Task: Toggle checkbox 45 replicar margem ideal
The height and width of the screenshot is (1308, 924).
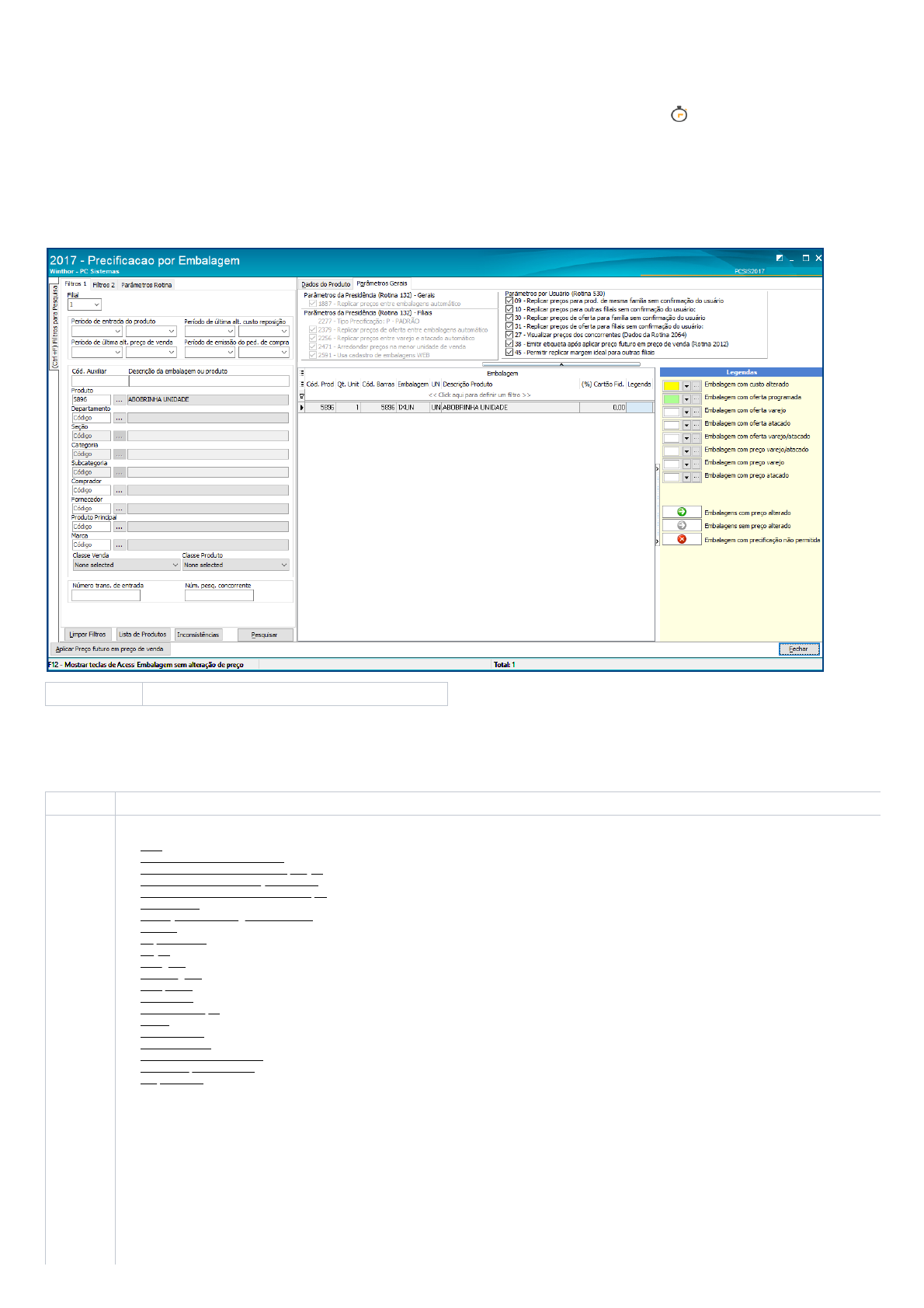Action: point(509,352)
